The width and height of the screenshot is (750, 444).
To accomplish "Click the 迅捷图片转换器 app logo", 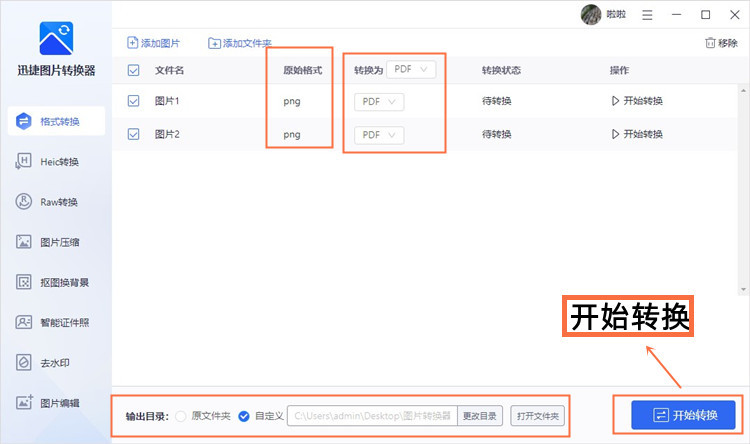I will [x=56, y=38].
